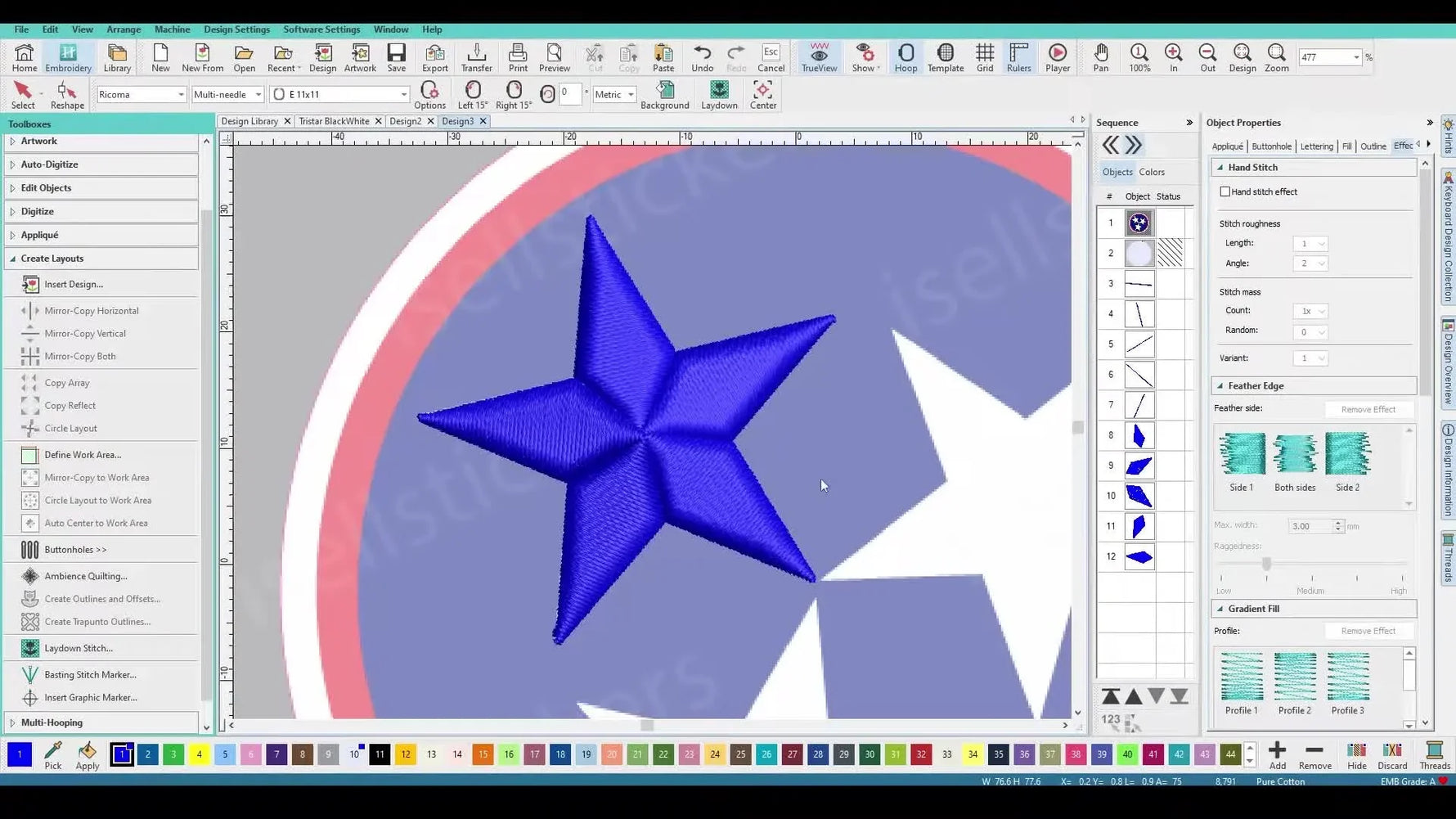
Task: Select object 8 in the Sequence list
Action: point(1139,435)
